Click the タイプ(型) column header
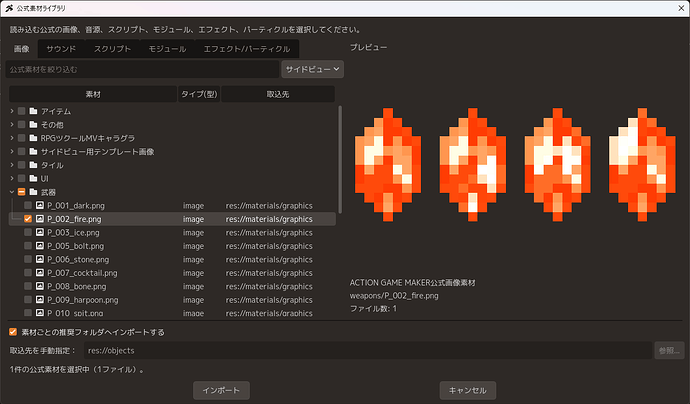 point(199,94)
